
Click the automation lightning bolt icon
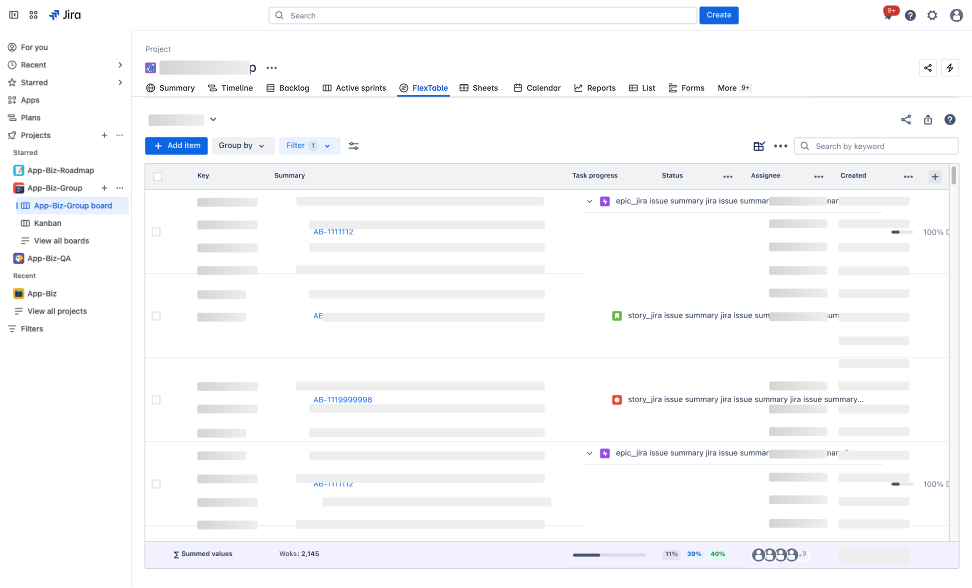(x=950, y=68)
